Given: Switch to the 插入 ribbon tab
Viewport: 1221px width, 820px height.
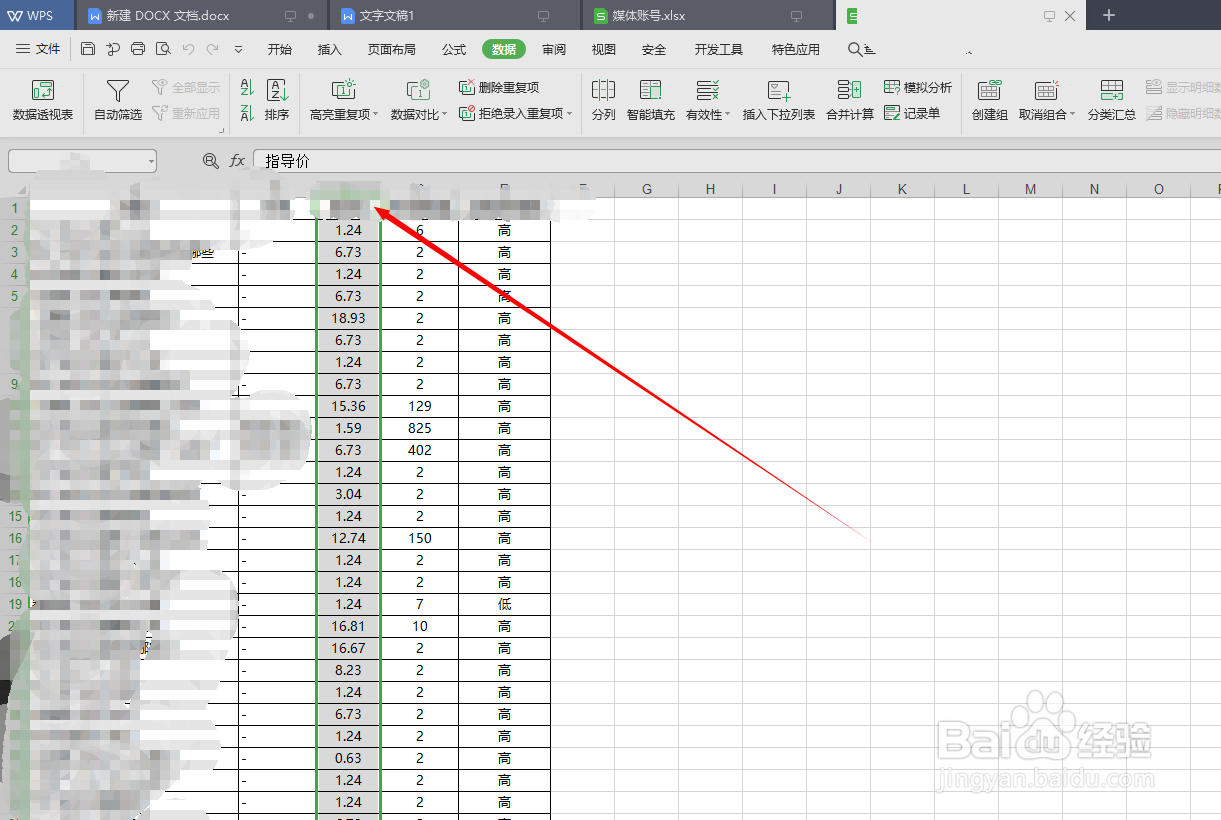Looking at the screenshot, I should (329, 49).
